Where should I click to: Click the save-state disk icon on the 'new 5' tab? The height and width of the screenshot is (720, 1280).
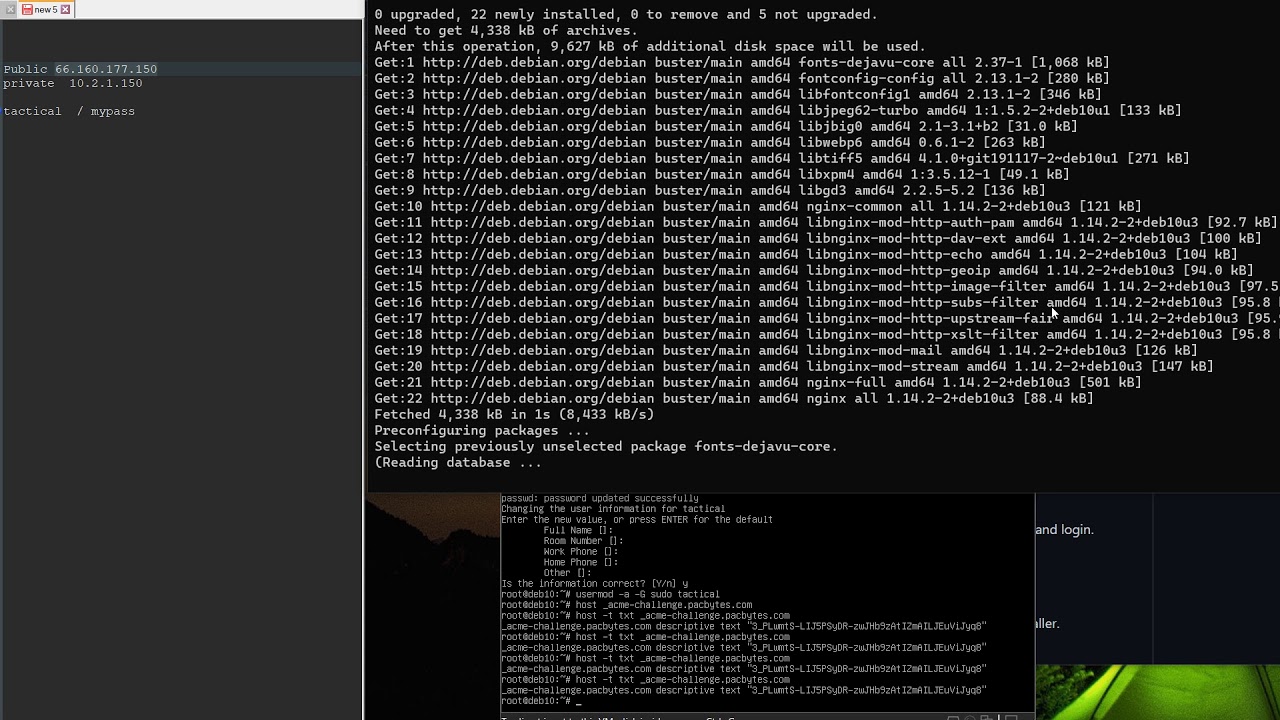[x=27, y=9]
